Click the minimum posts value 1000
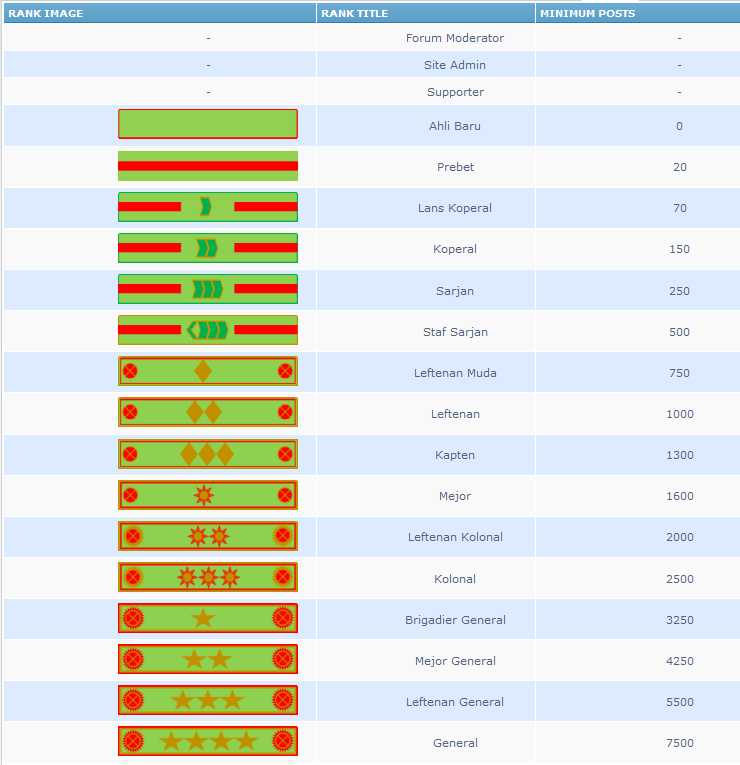 click(680, 414)
